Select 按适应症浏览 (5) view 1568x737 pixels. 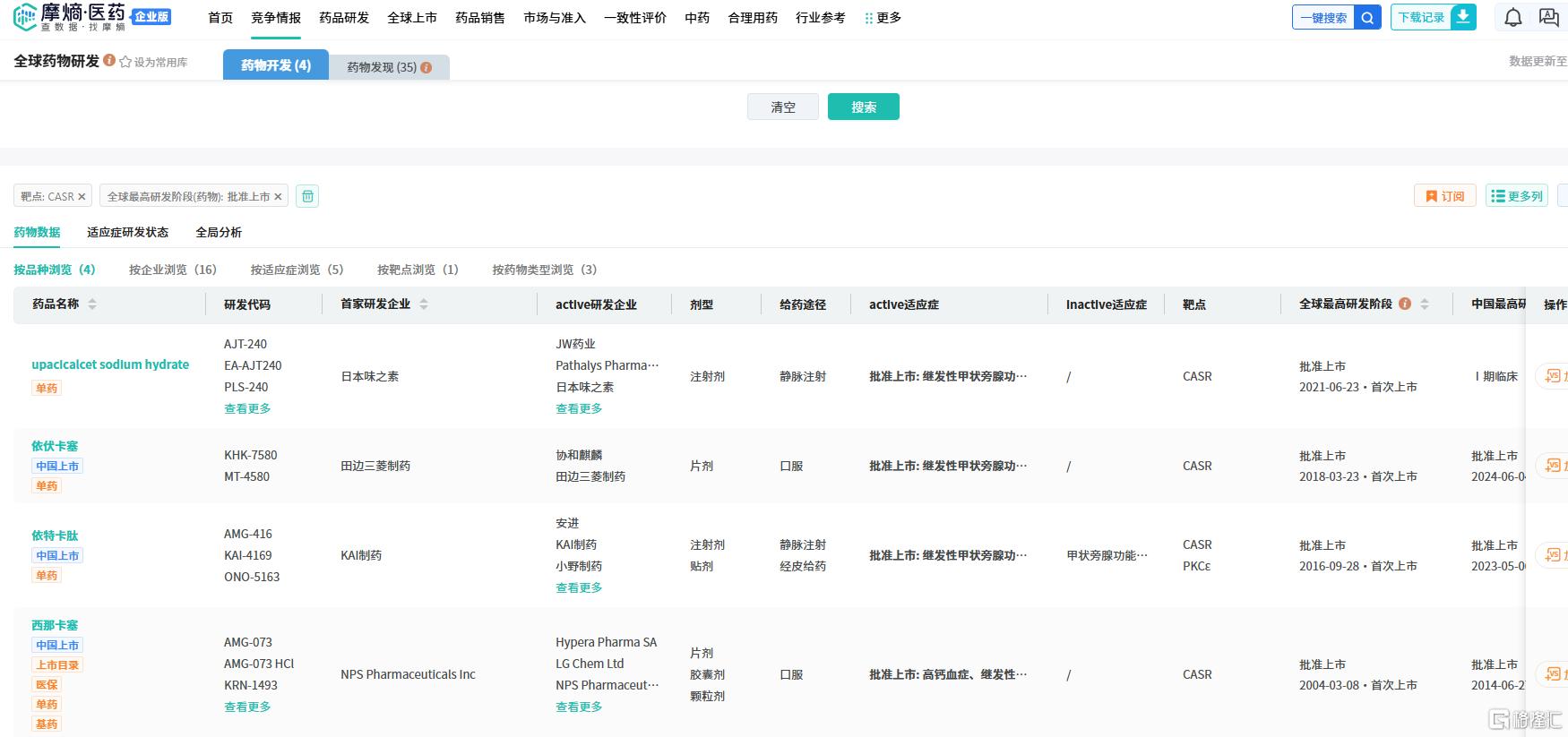pyautogui.click(x=297, y=270)
